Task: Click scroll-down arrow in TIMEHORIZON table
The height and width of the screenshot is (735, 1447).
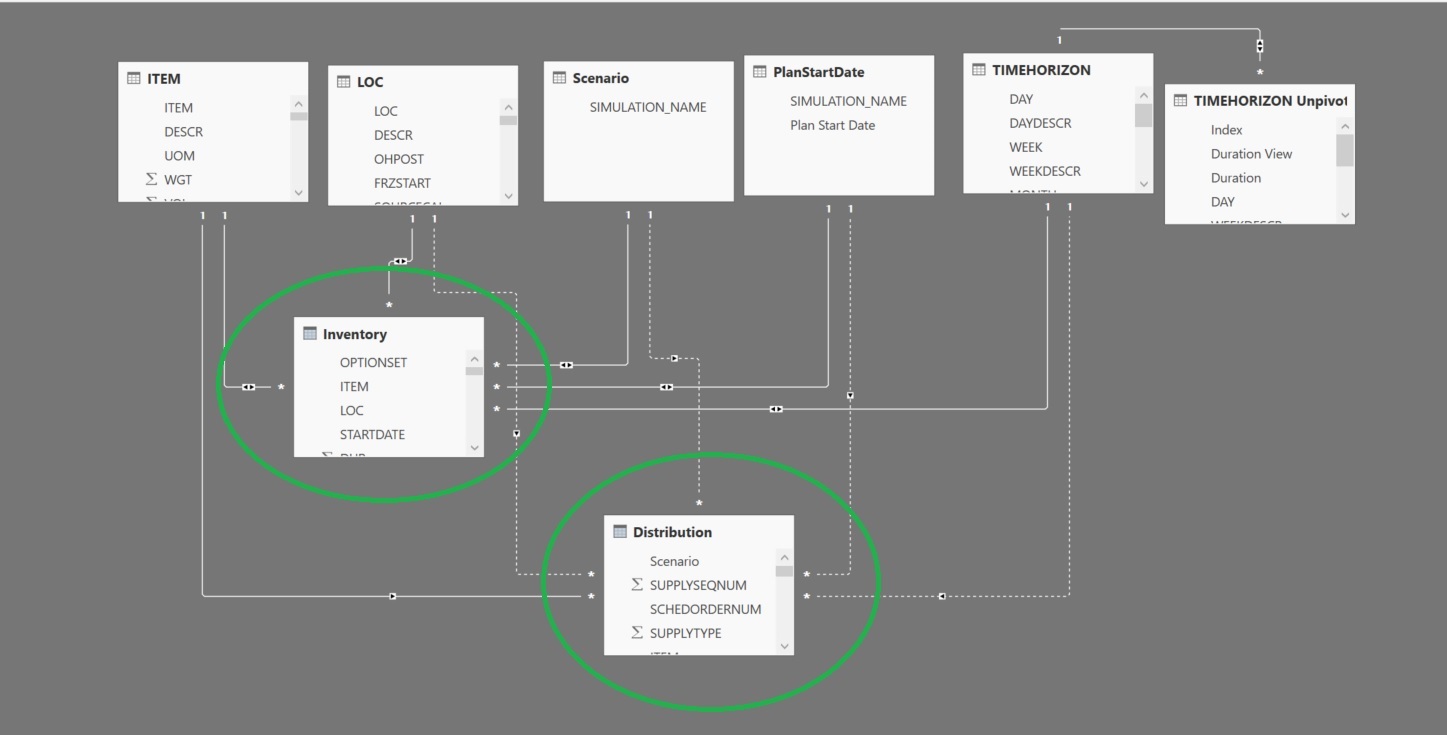Action: pyautogui.click(x=1144, y=184)
